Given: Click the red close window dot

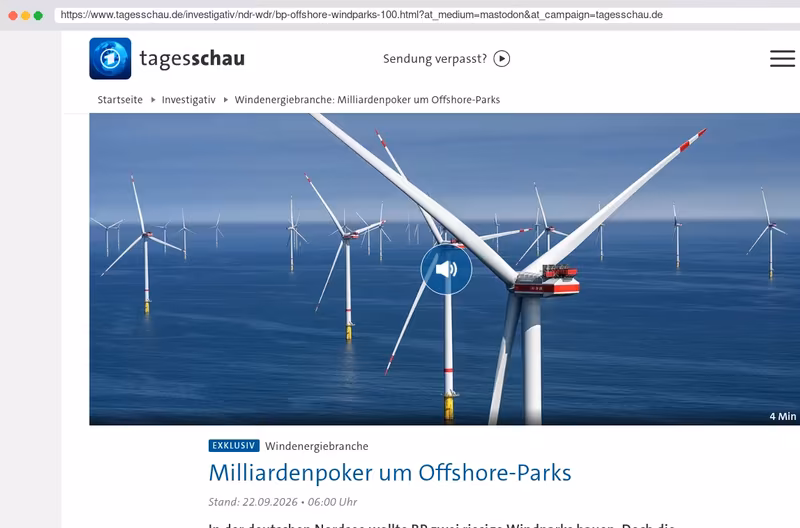Looking at the screenshot, I should (x=13, y=16).
